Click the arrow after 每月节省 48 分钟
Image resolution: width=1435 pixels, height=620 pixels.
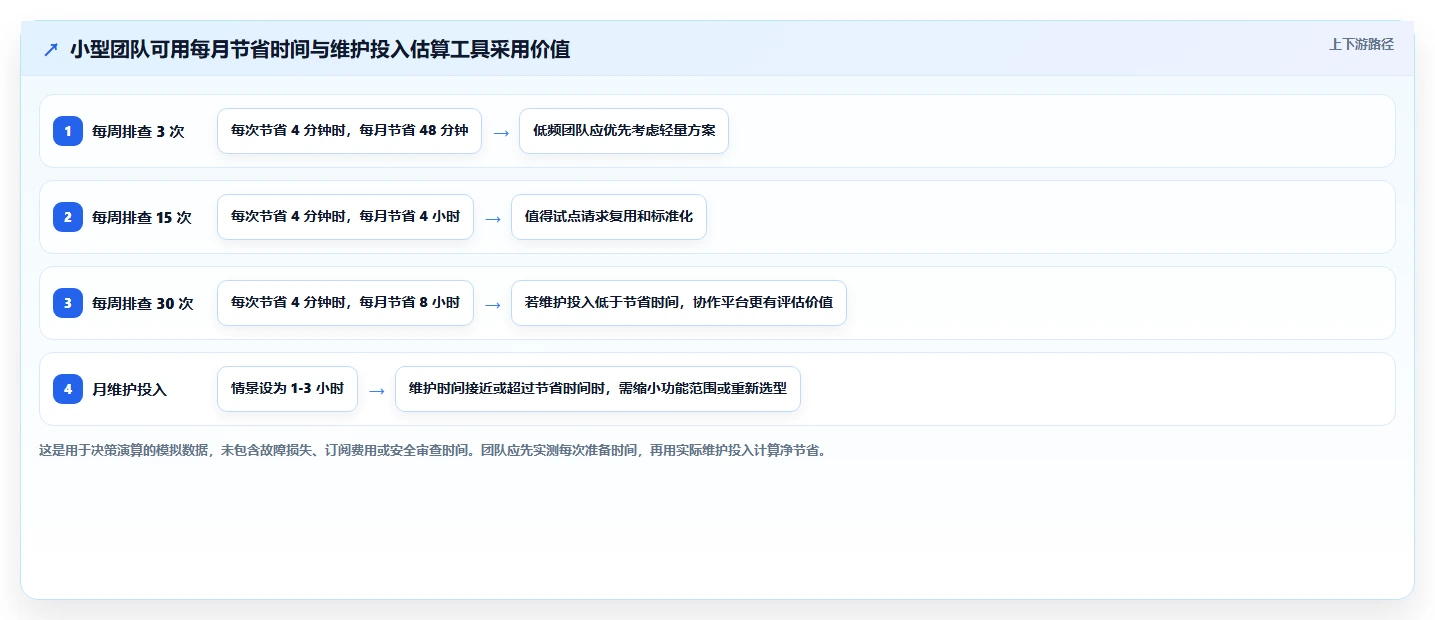501,132
